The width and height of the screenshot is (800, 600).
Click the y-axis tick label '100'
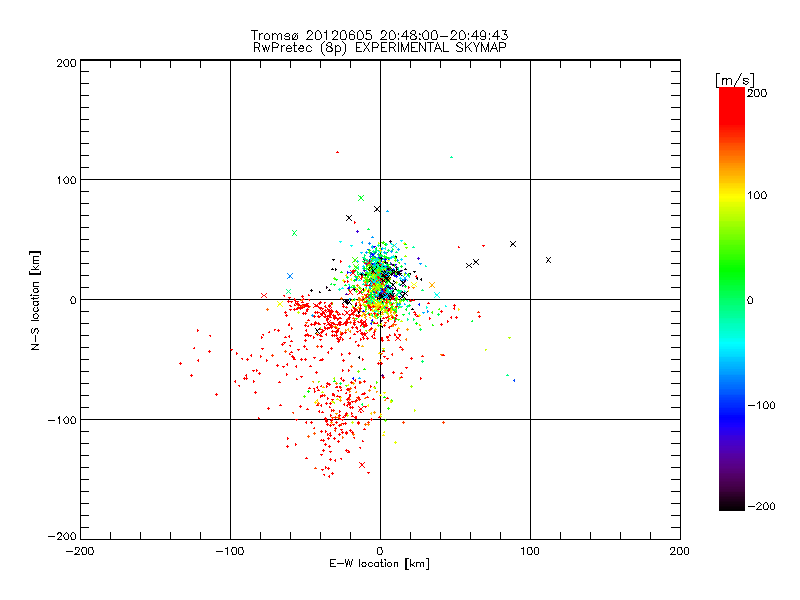67,181
